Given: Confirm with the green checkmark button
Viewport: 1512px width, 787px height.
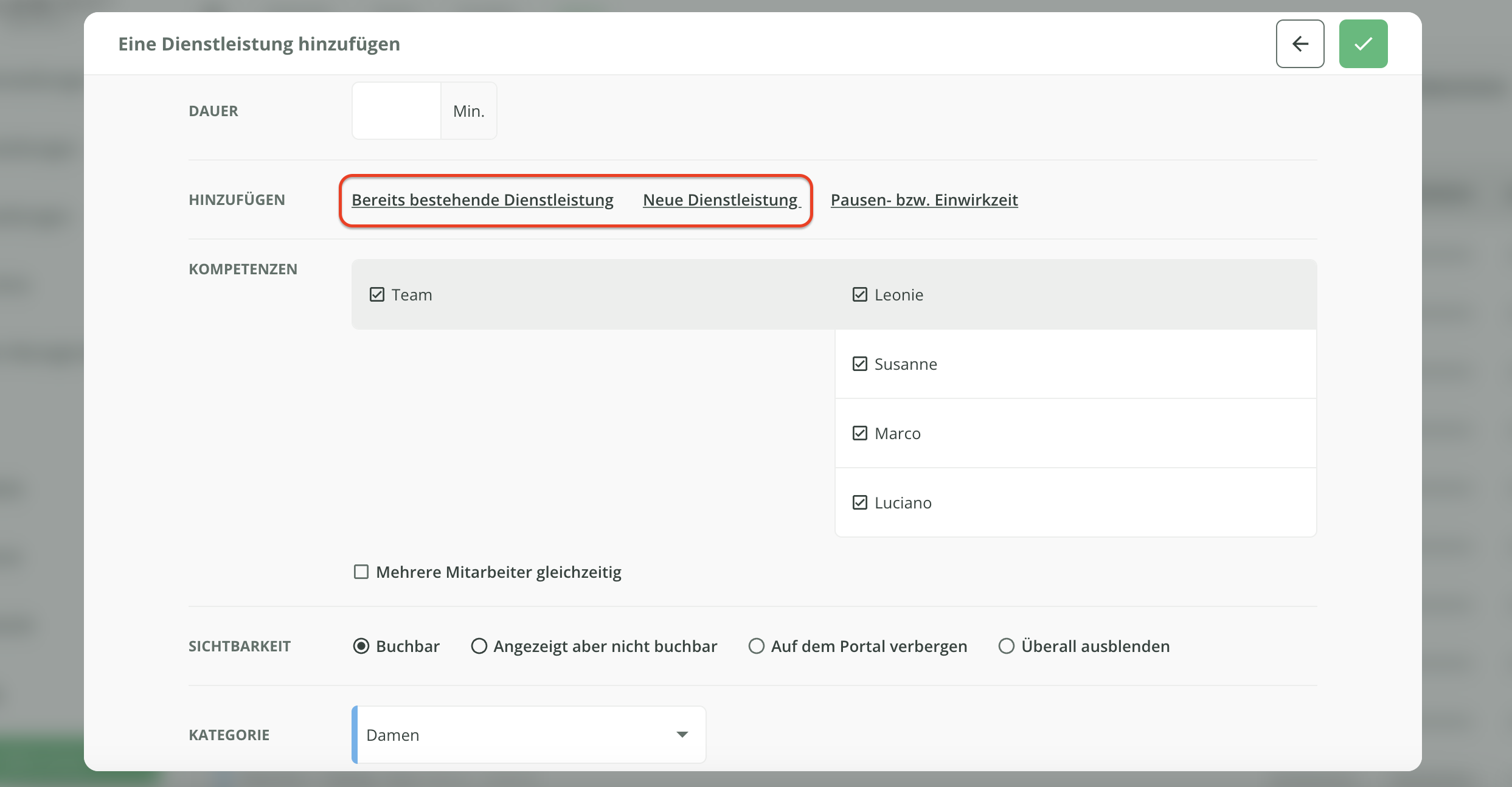Looking at the screenshot, I should point(1363,44).
